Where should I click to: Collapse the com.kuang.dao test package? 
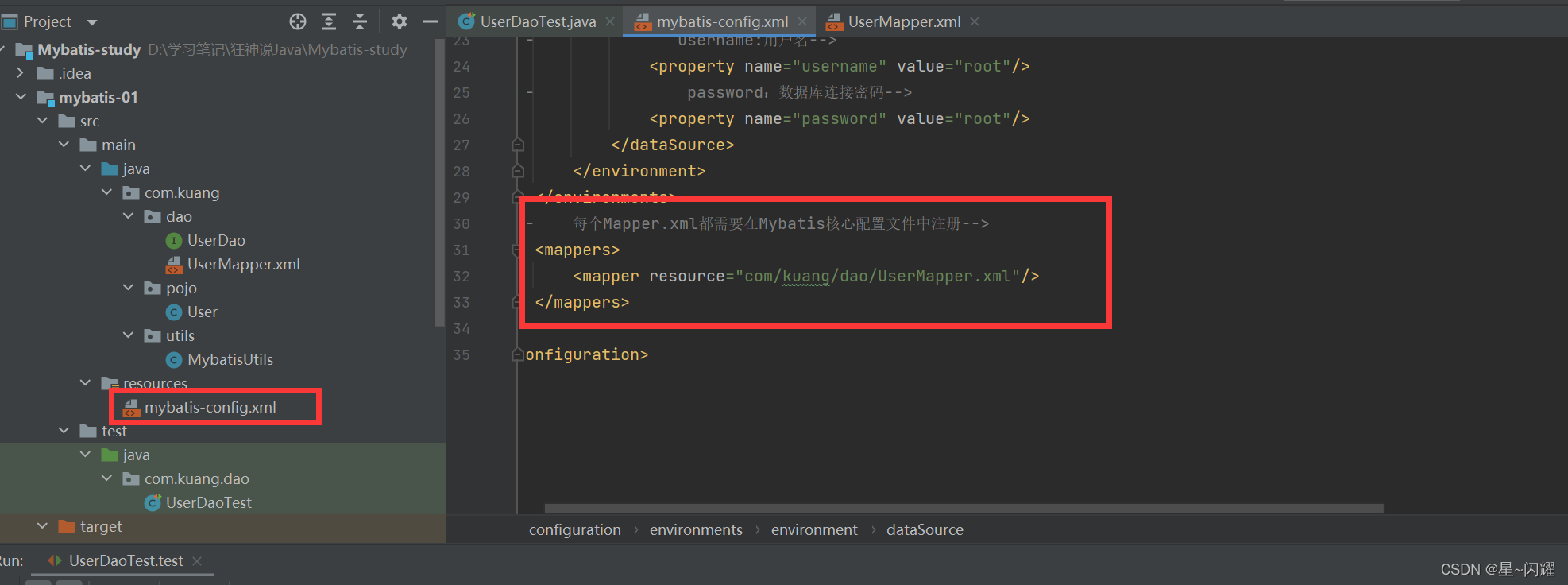click(106, 478)
